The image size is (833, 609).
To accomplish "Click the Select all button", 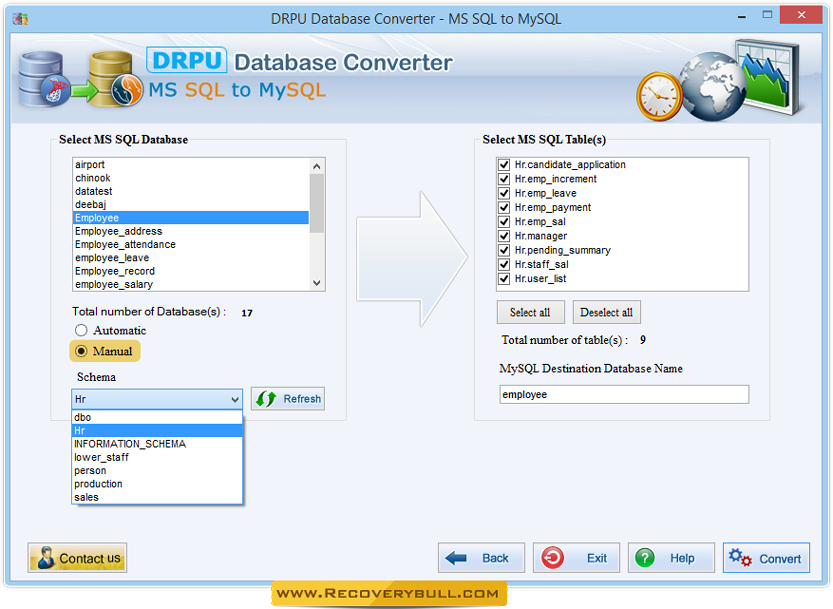I will (x=530, y=312).
